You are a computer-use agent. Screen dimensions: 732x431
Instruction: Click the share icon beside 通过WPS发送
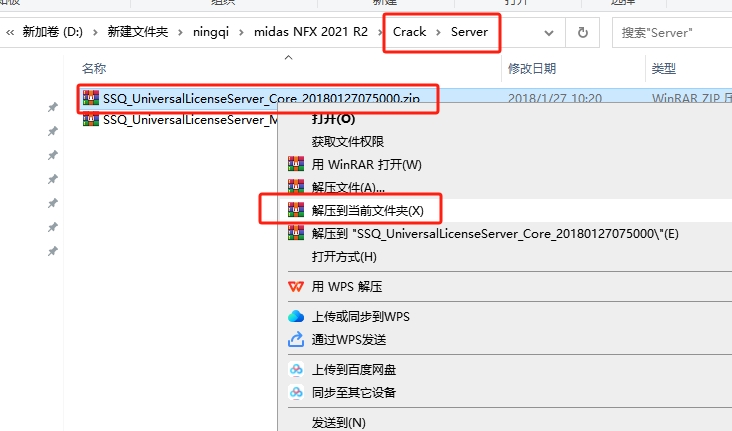coord(296,339)
